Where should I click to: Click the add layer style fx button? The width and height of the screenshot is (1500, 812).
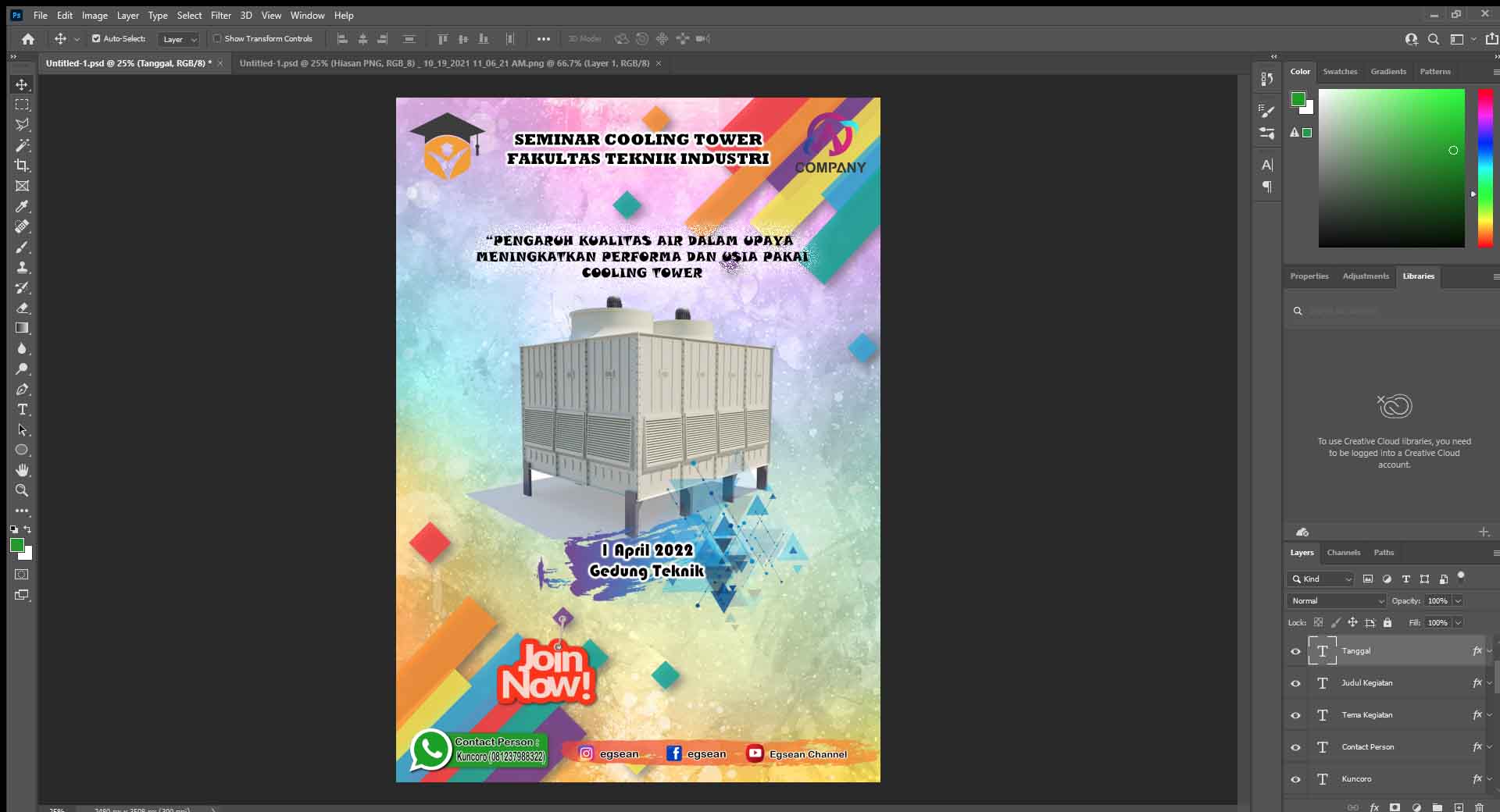coord(1374,807)
